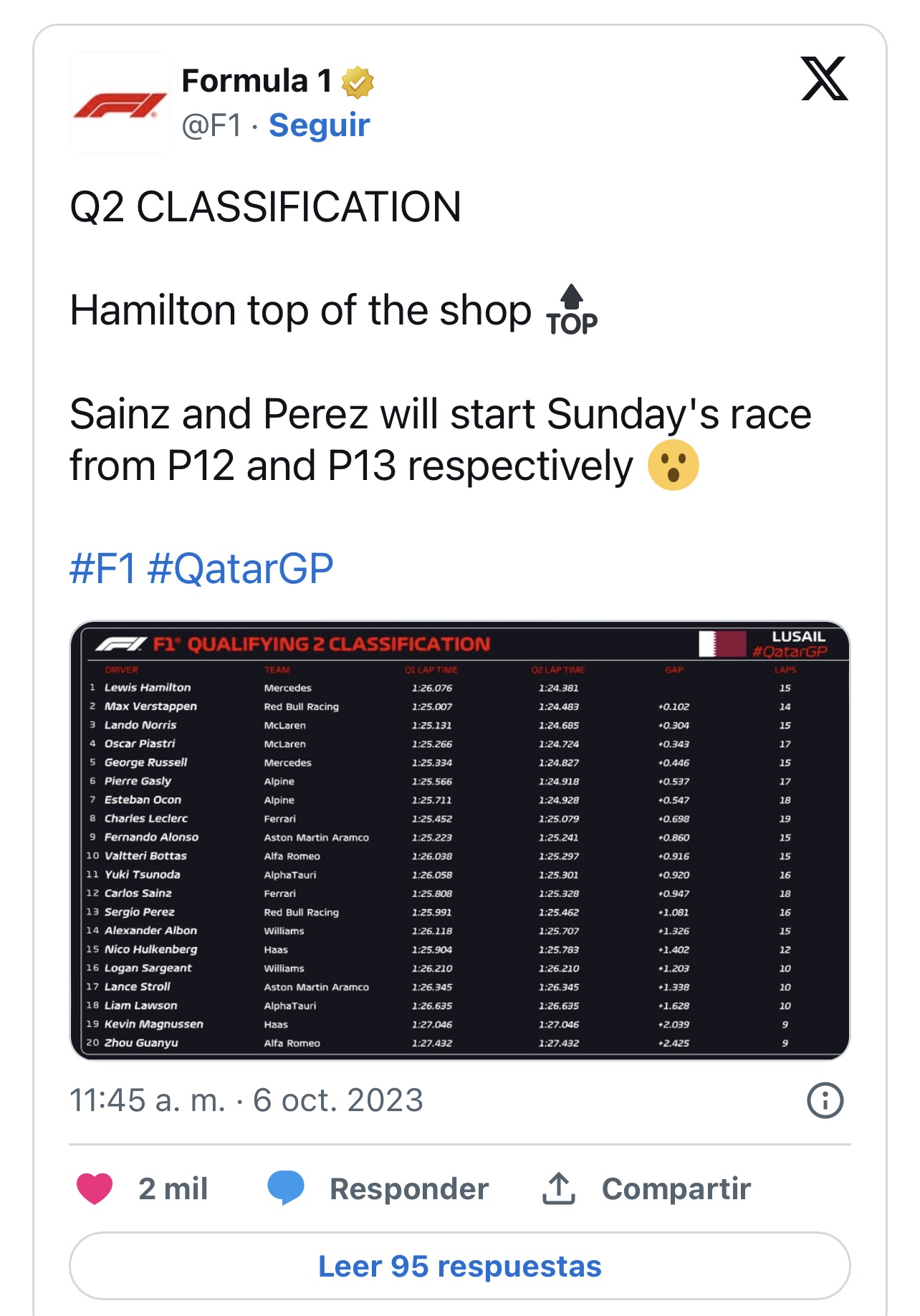Click the Q2 CLASSIFICATION tweet text
Image resolution: width=920 pixels, height=1316 pixels.
pos(265,207)
